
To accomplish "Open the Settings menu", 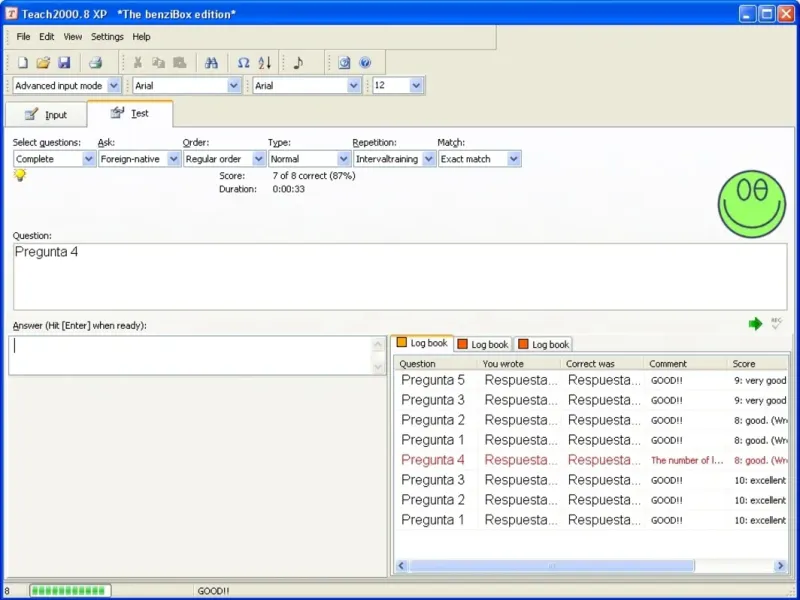I will pos(107,37).
